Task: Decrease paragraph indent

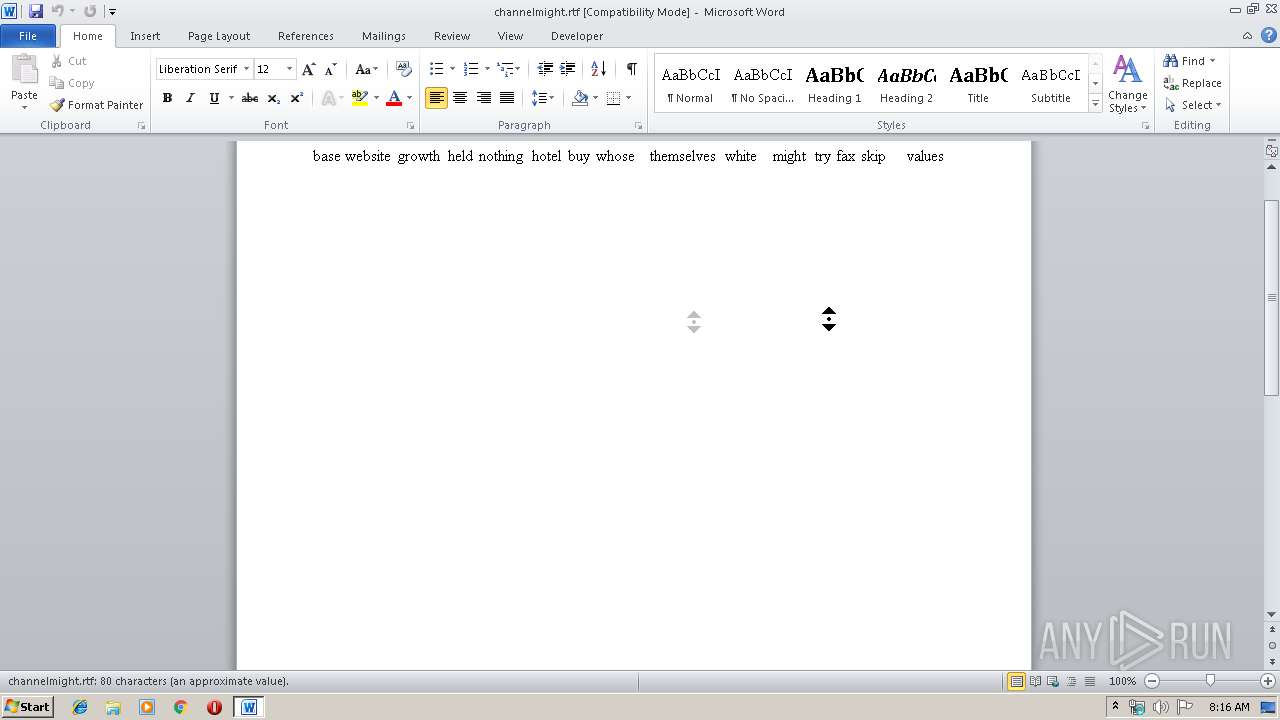Action: click(545, 69)
